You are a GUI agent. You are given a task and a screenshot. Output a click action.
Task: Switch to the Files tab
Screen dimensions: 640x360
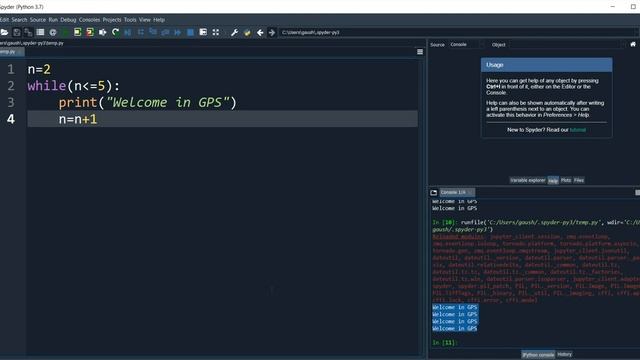coord(579,180)
